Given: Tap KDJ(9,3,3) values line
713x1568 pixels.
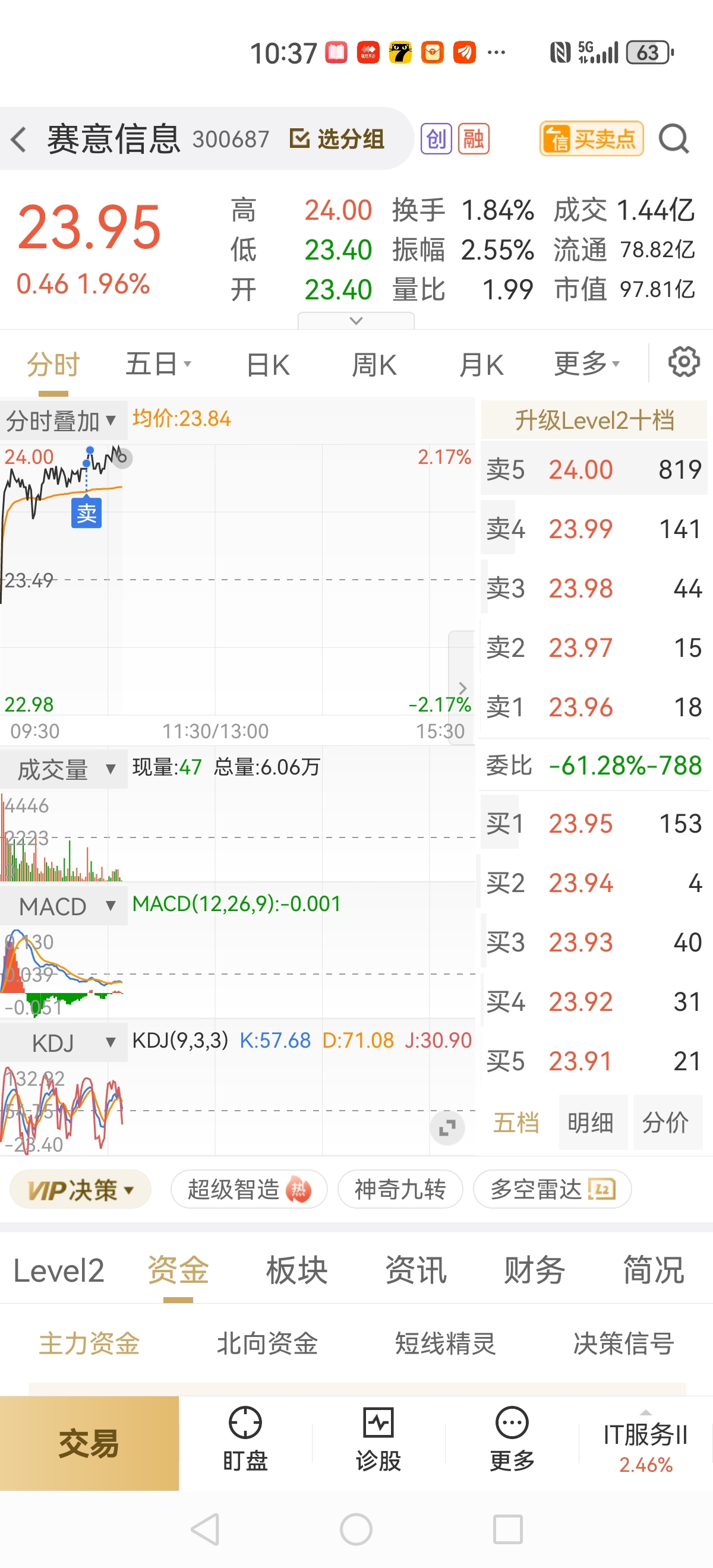Looking at the screenshot, I should coord(302,1040).
